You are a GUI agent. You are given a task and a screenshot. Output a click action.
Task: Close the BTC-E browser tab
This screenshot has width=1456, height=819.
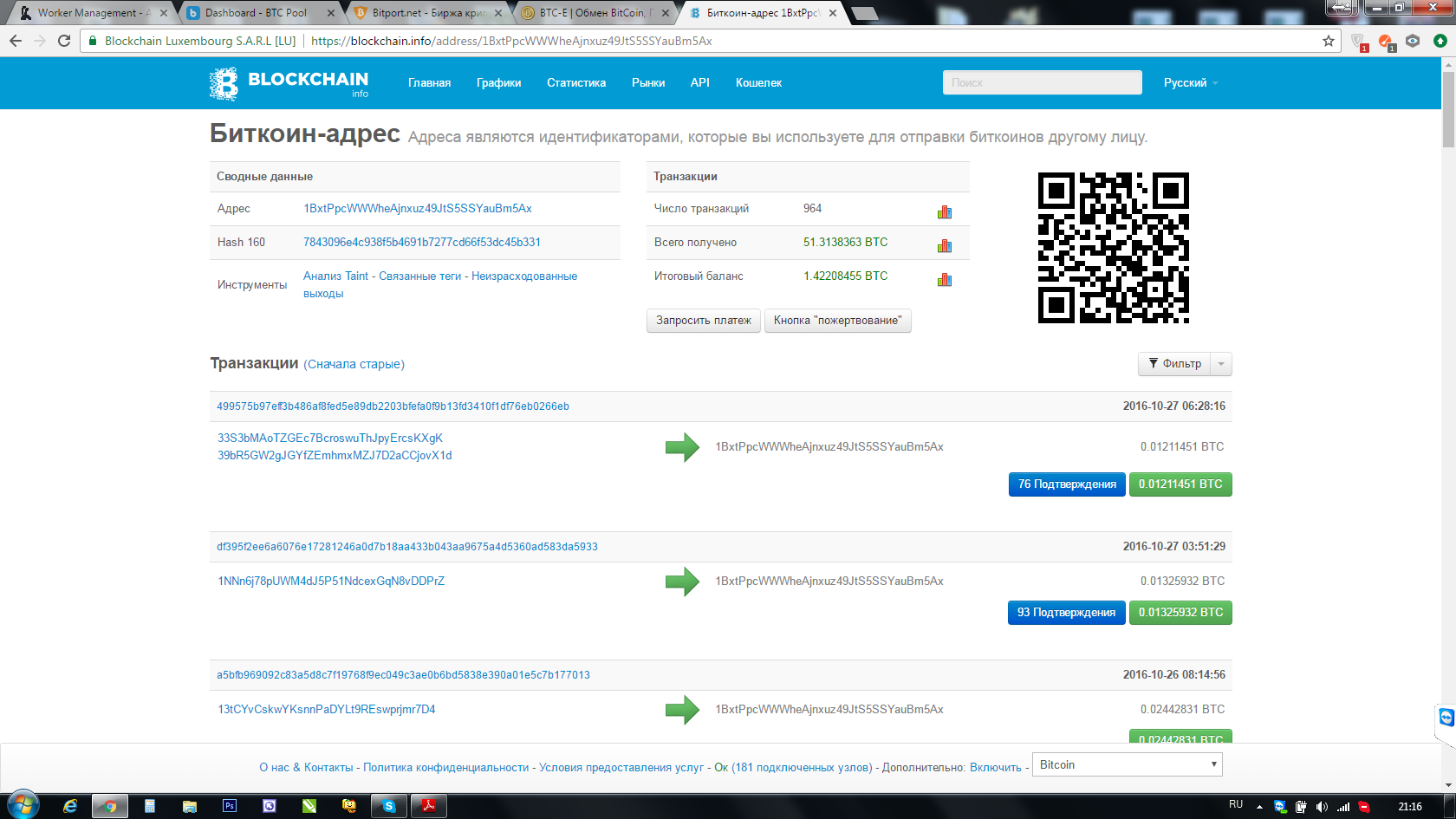666,13
